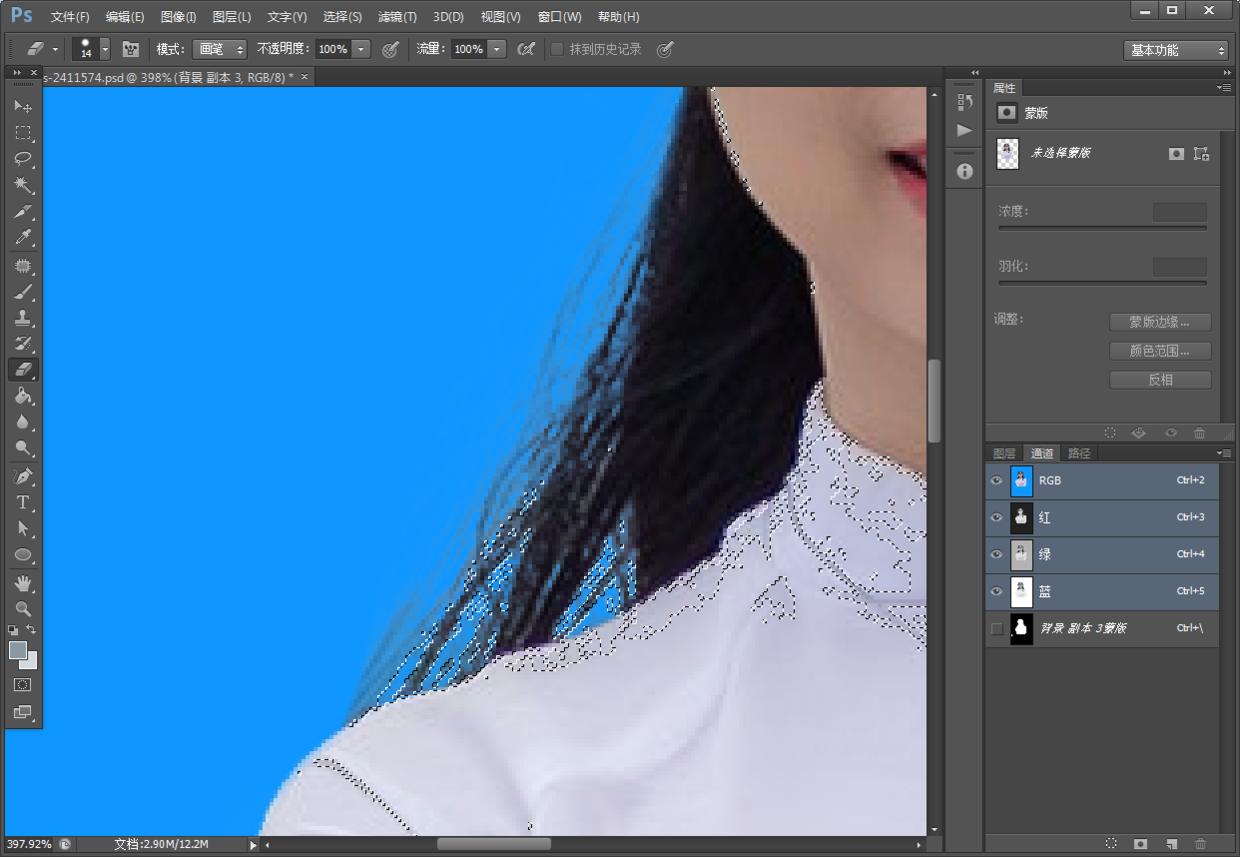Open the 模式 dropdown showing 画笔
The width and height of the screenshot is (1240, 857).
(219, 49)
